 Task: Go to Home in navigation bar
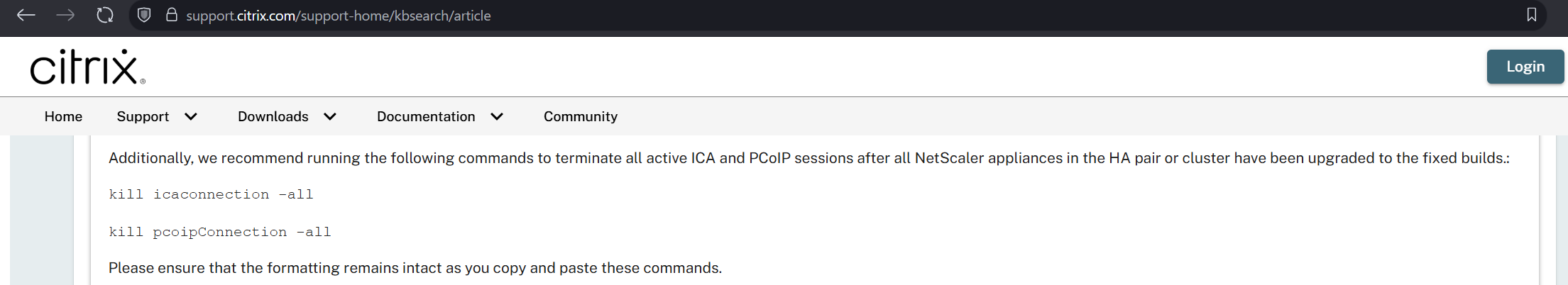pyautogui.click(x=63, y=116)
